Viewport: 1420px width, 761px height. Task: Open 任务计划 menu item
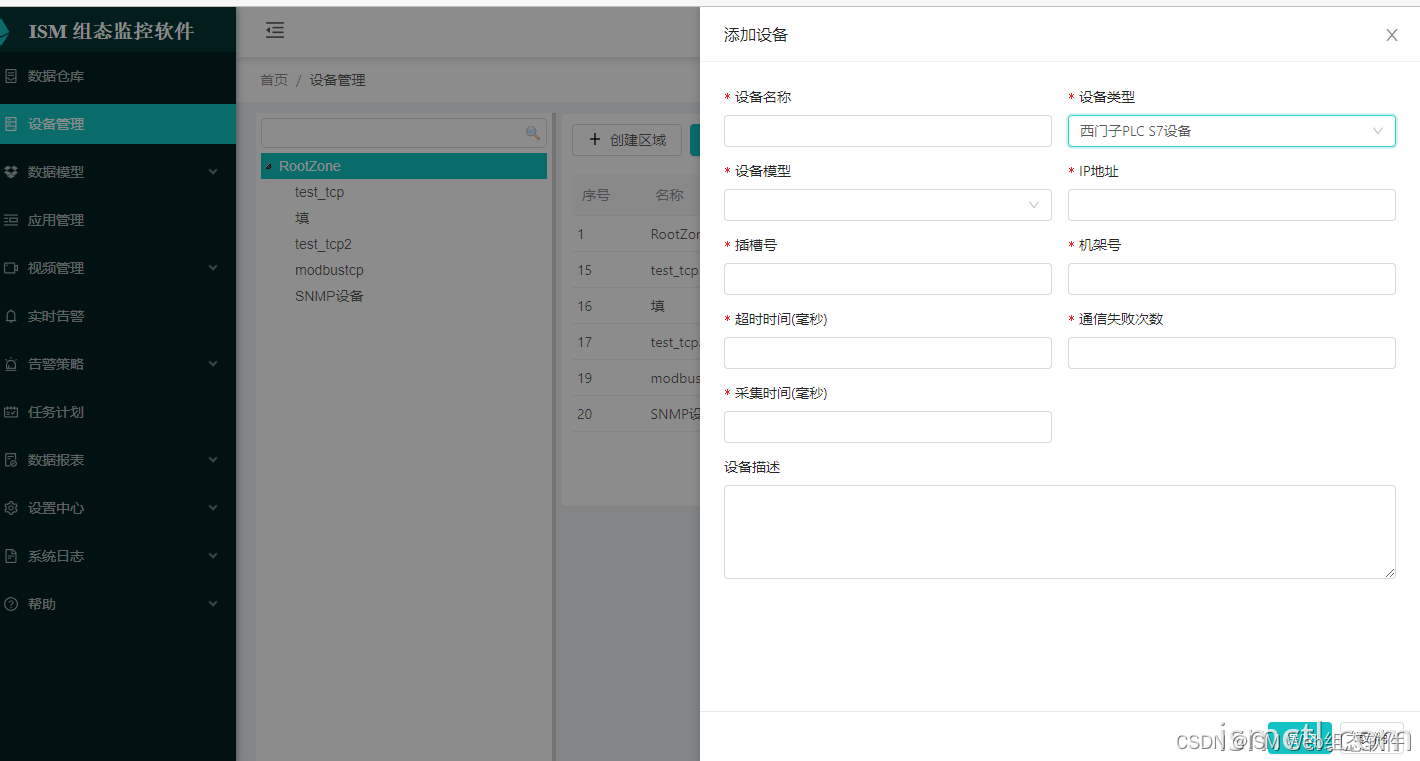[118, 412]
